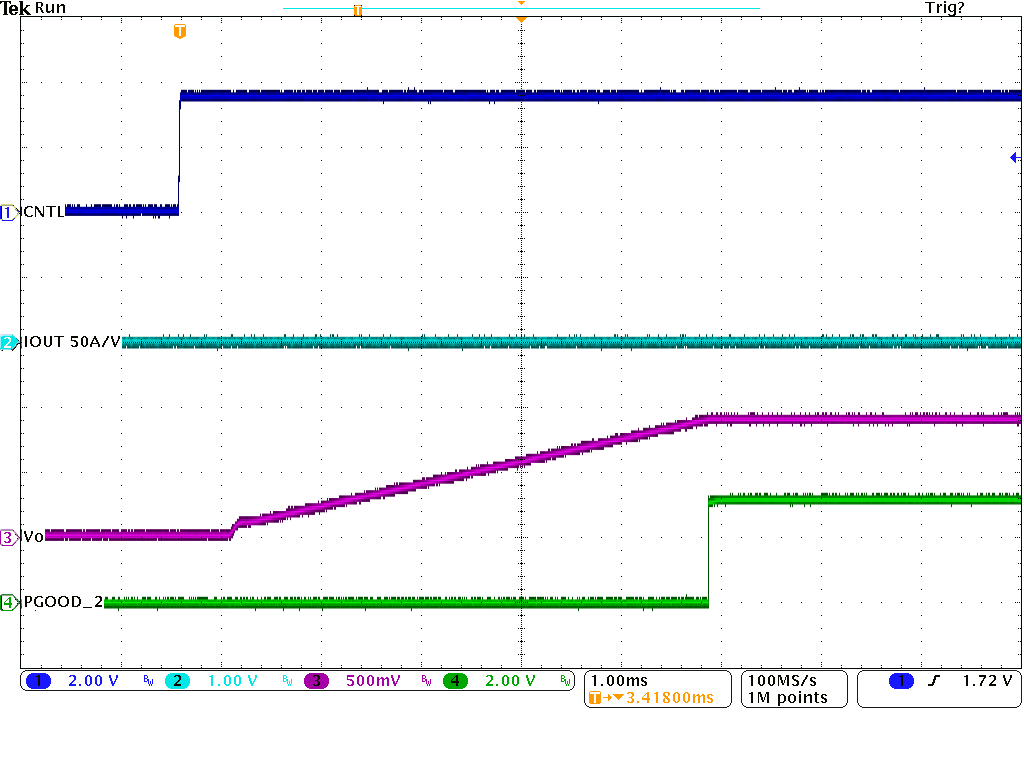Click the Run acquisition status
The height and width of the screenshot is (768, 1024).
(50, 8)
